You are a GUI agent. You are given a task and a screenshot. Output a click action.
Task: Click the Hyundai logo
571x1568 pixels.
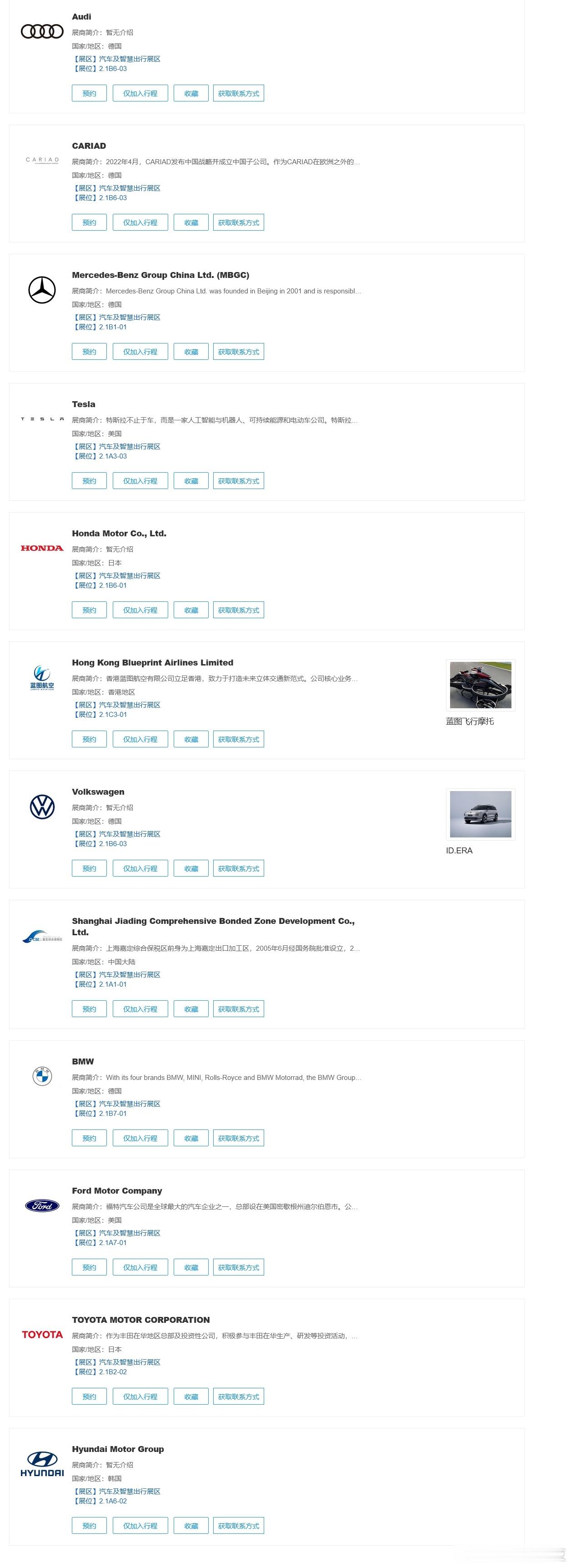pos(42,1464)
